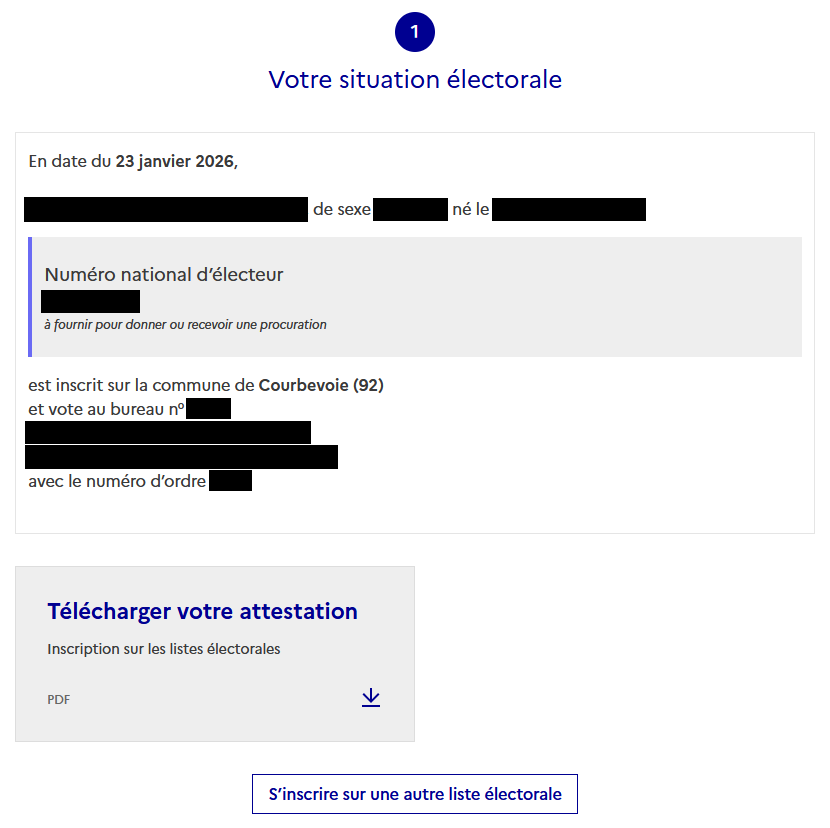Click the 'et vote au bureau n°' text
Screen dimensions: 830x828
point(106,408)
